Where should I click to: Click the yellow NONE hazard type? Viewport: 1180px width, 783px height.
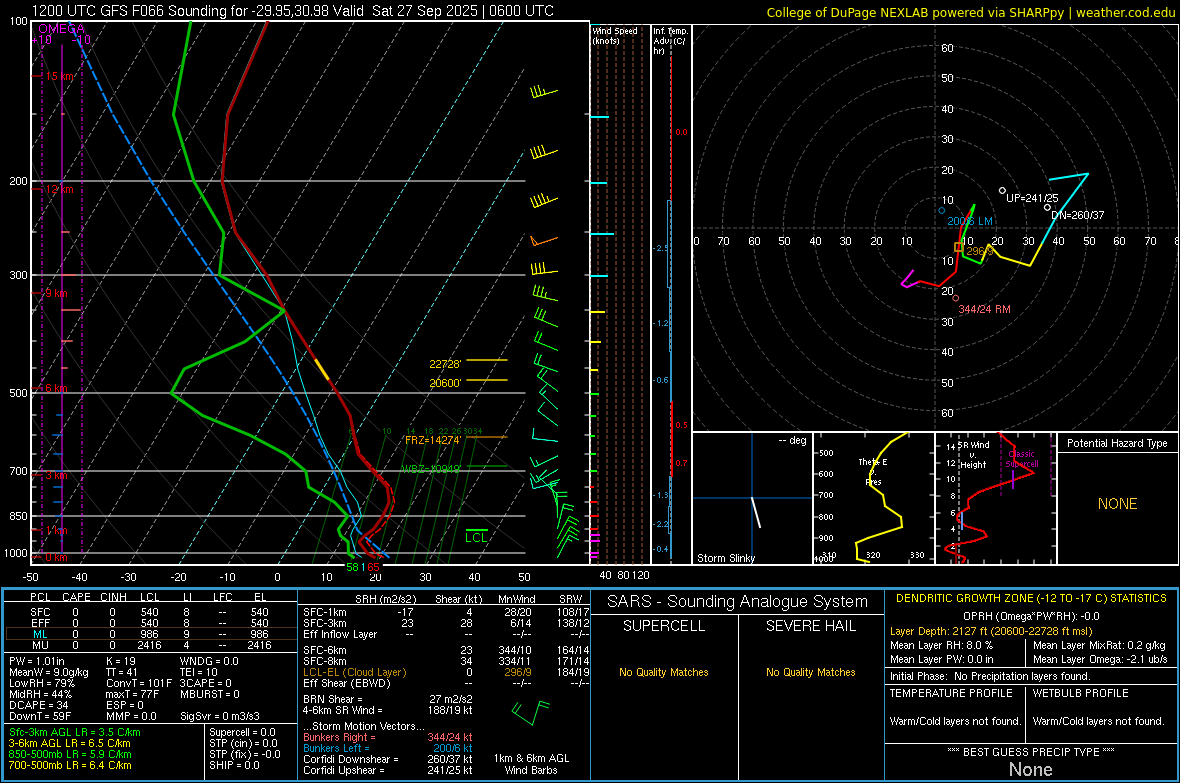click(1117, 504)
